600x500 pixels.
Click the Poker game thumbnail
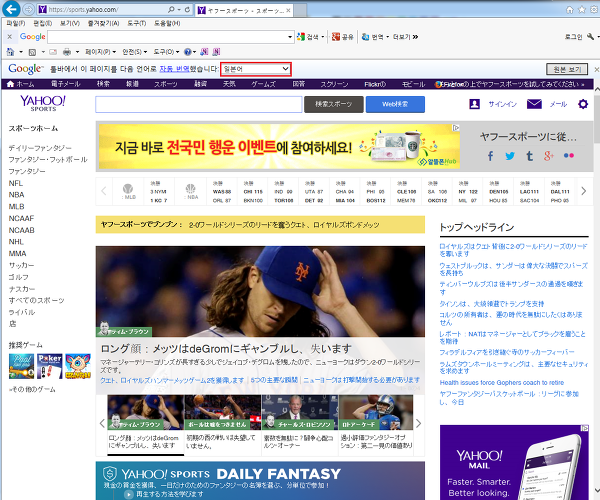click(50, 366)
